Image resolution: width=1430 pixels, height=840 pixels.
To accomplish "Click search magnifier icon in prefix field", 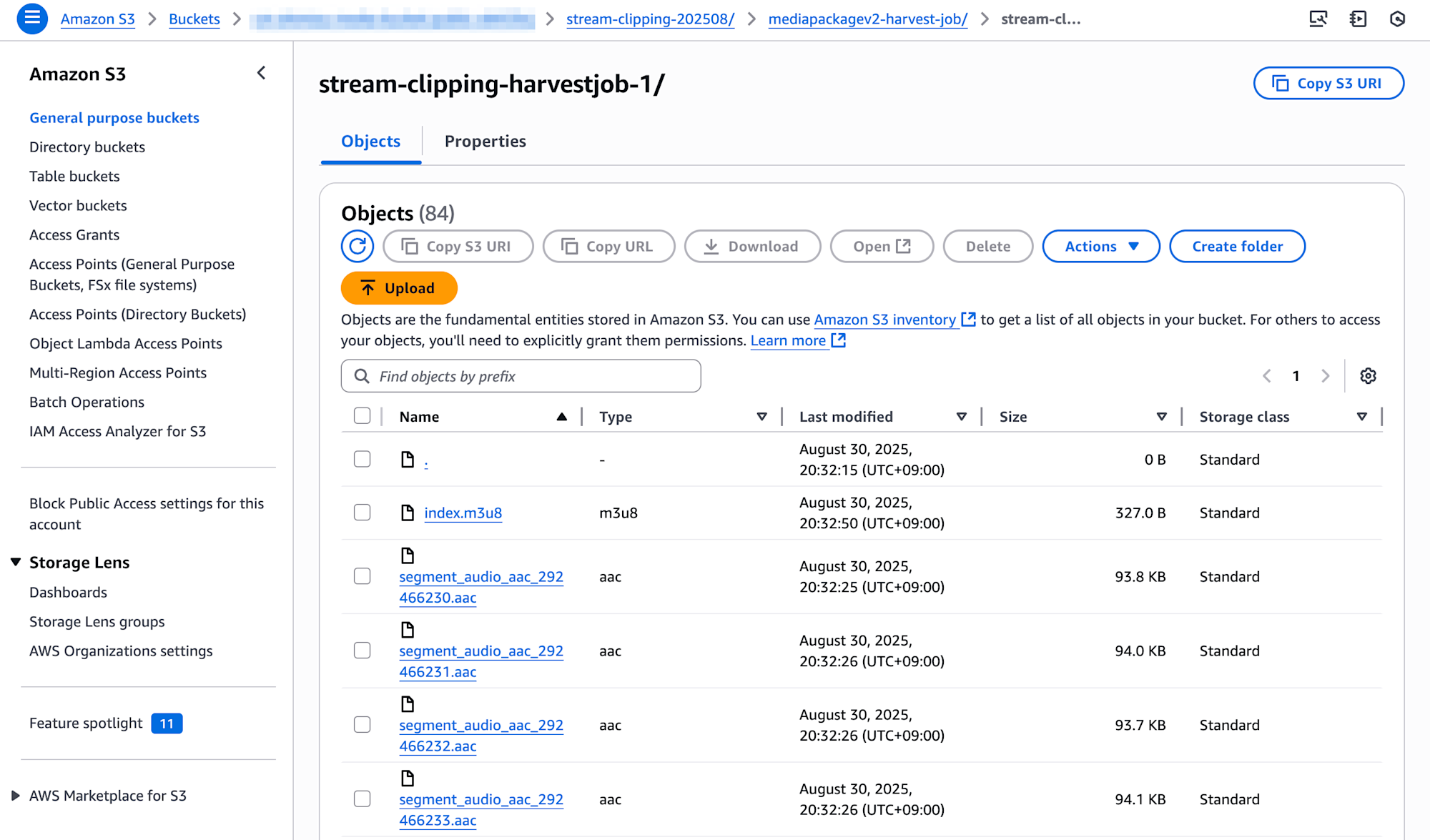I will pos(362,376).
